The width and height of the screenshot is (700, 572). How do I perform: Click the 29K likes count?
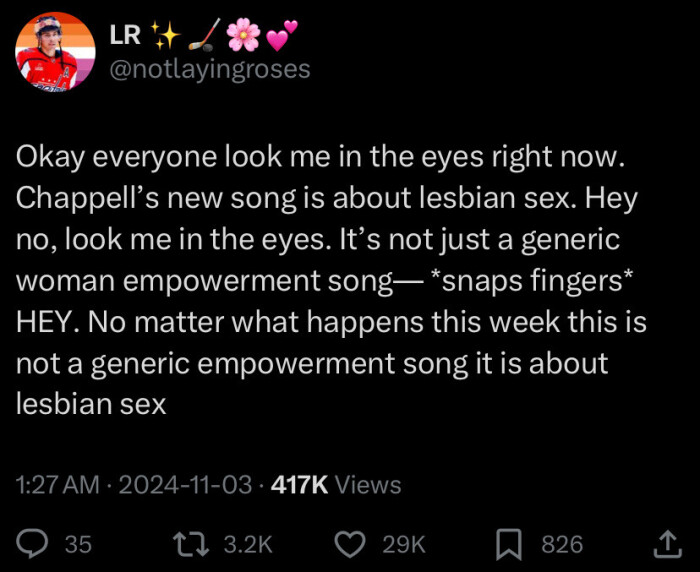[404, 543]
